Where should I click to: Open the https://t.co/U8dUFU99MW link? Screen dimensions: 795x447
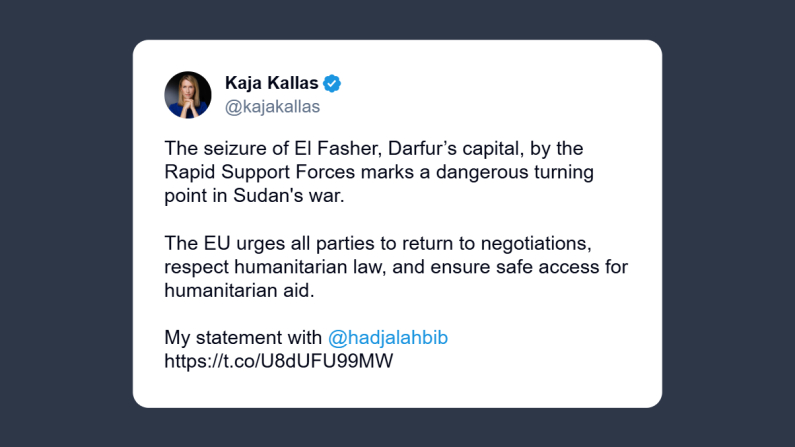pyautogui.click(x=279, y=361)
